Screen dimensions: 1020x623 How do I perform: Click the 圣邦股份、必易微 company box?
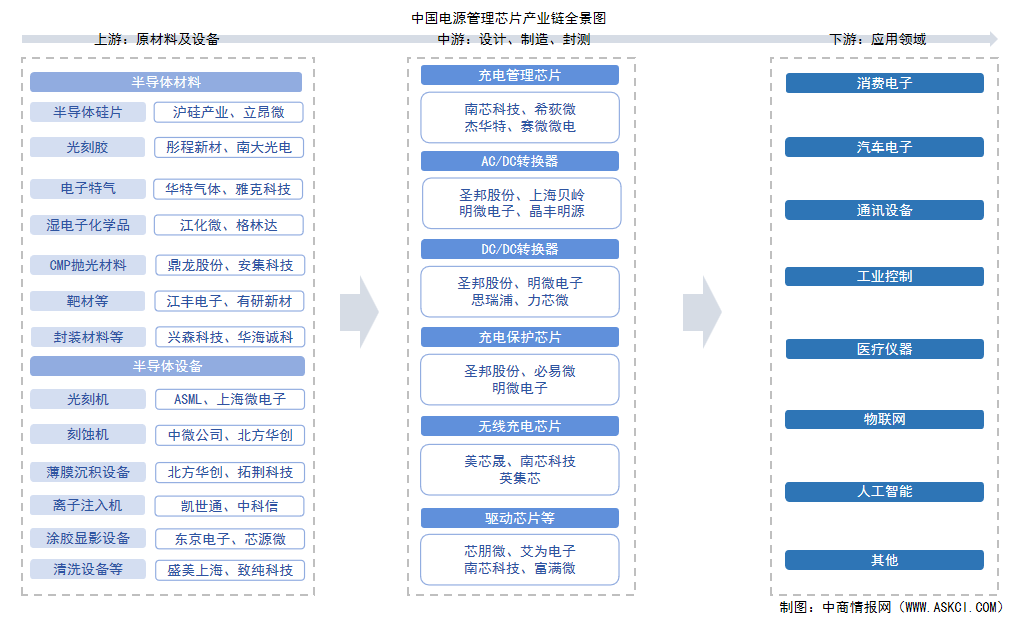[x=520, y=380]
